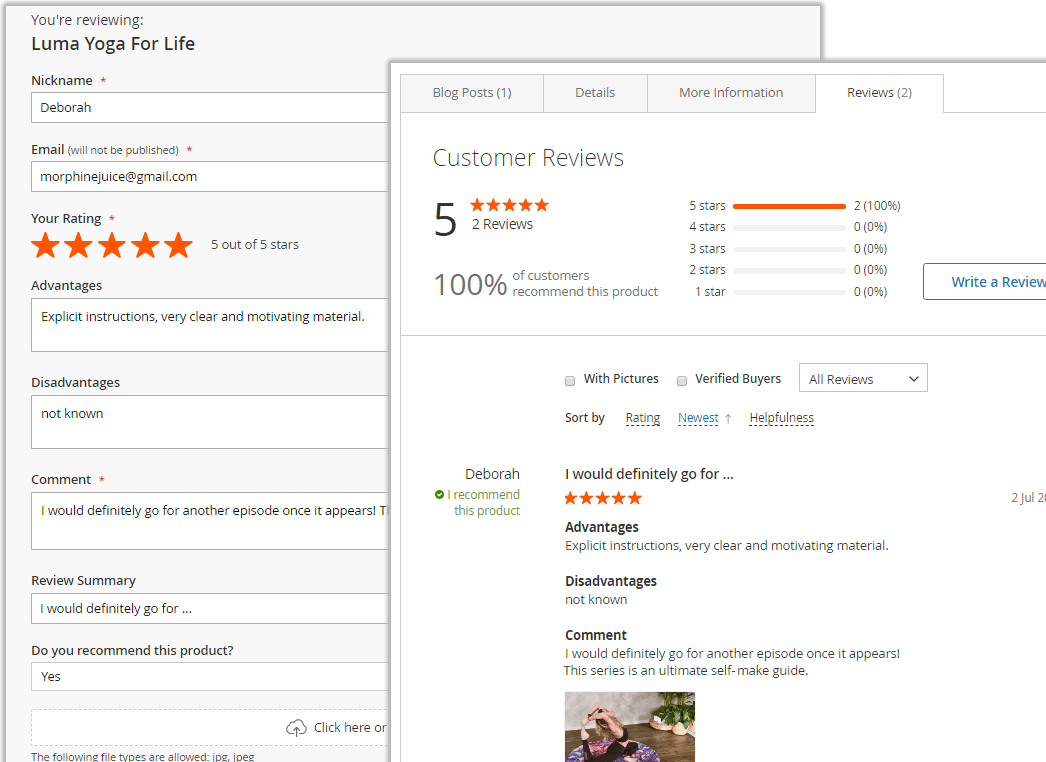Sort reviews by Newest
Screen dimensions: 1046x762
pyautogui.click(x=698, y=418)
